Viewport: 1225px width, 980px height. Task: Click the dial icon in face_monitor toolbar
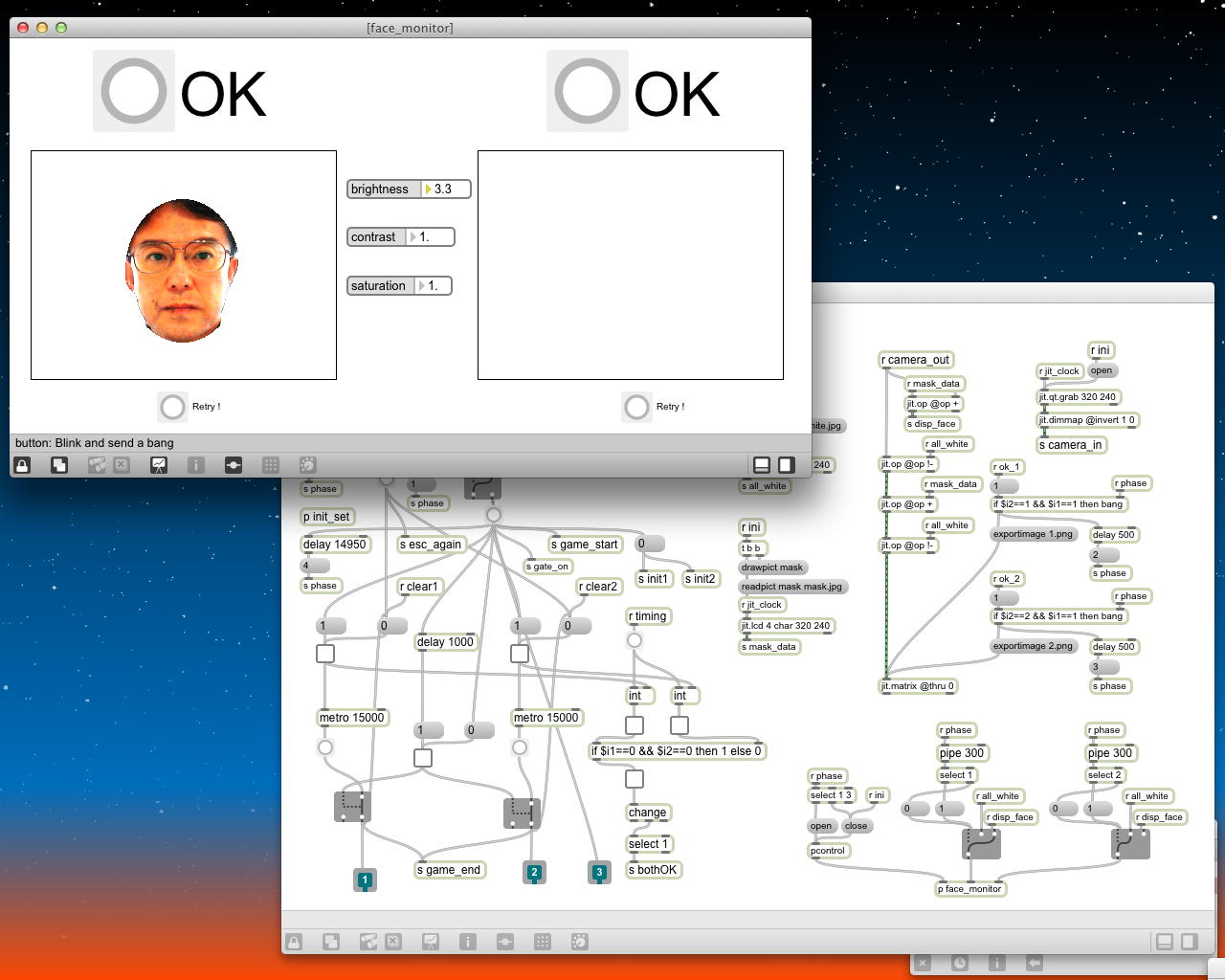click(308, 465)
